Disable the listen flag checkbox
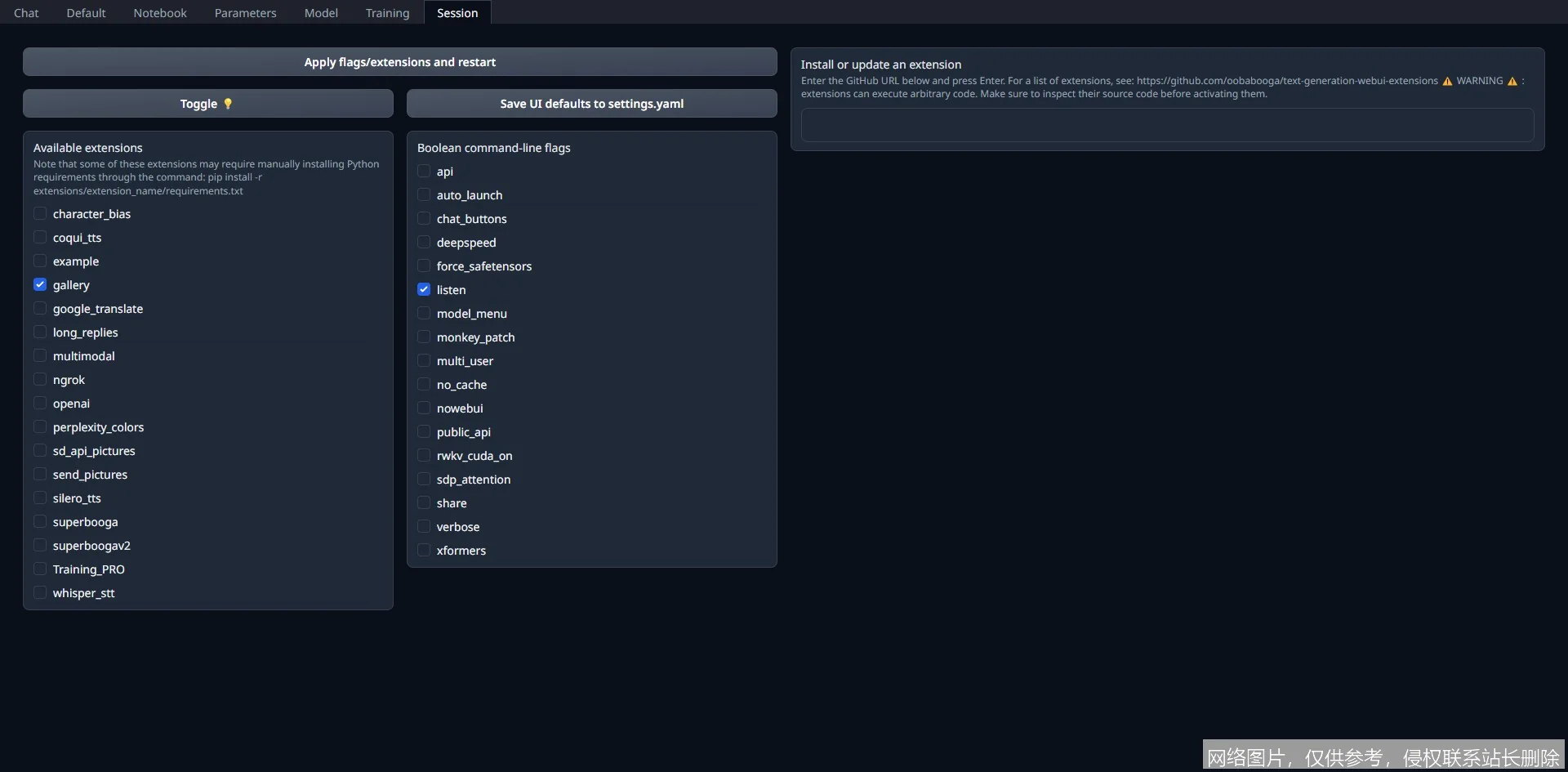This screenshot has height=772, width=1568. click(424, 290)
